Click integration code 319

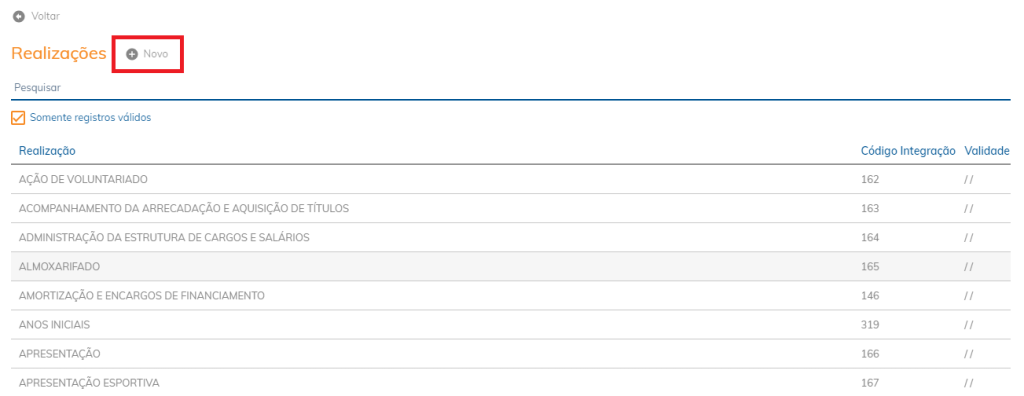pyautogui.click(x=870, y=325)
